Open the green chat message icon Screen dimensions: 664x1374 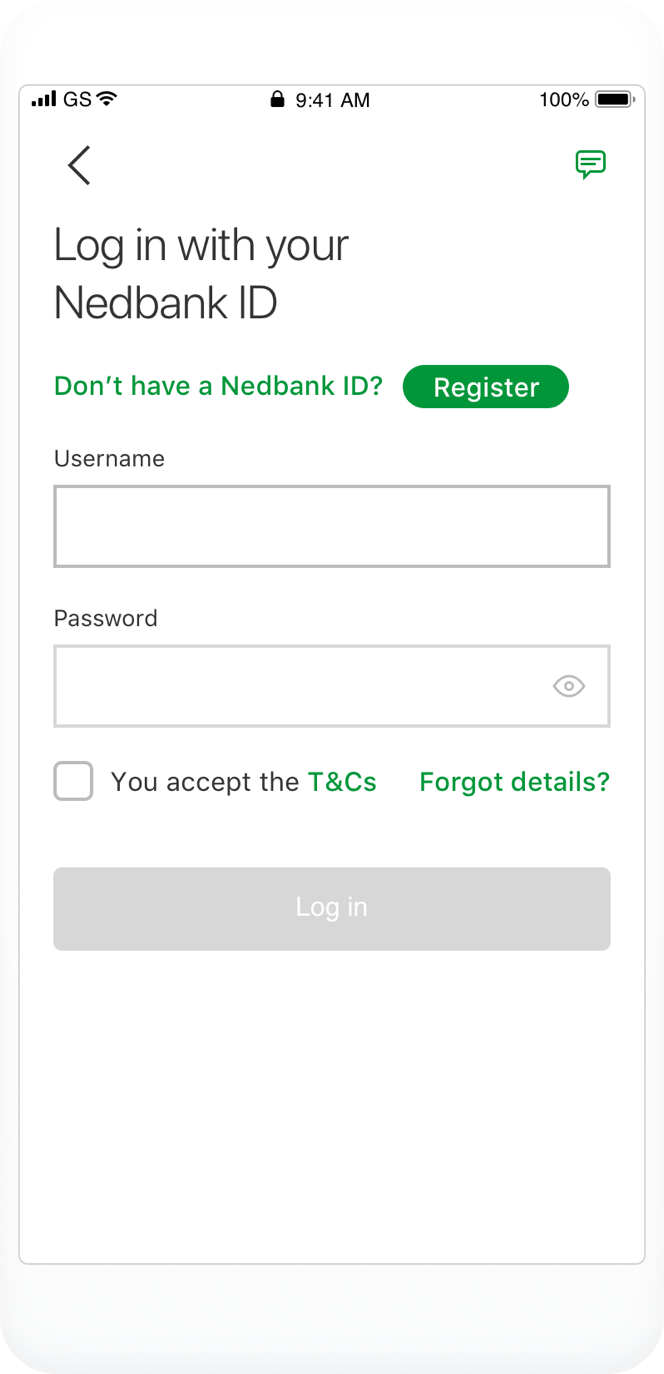click(590, 164)
